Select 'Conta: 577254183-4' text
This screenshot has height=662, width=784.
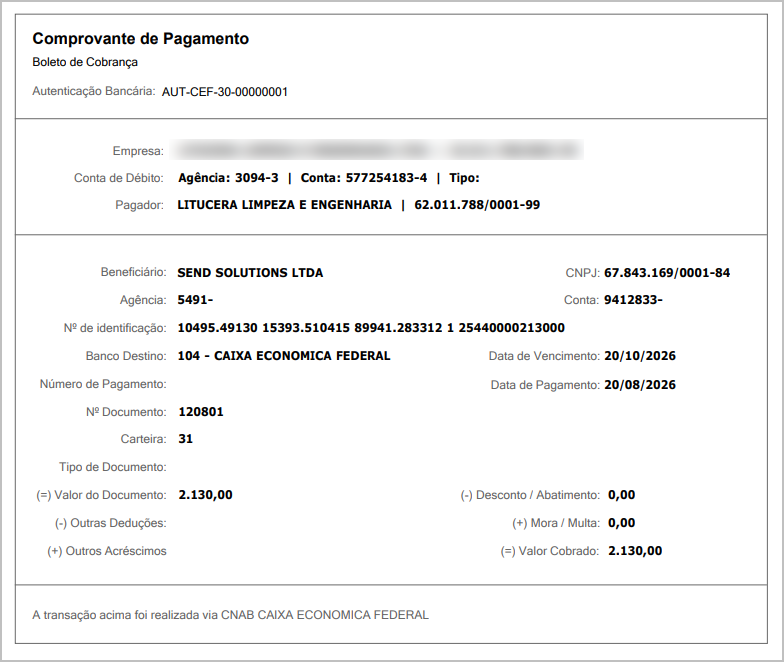[x=364, y=178]
